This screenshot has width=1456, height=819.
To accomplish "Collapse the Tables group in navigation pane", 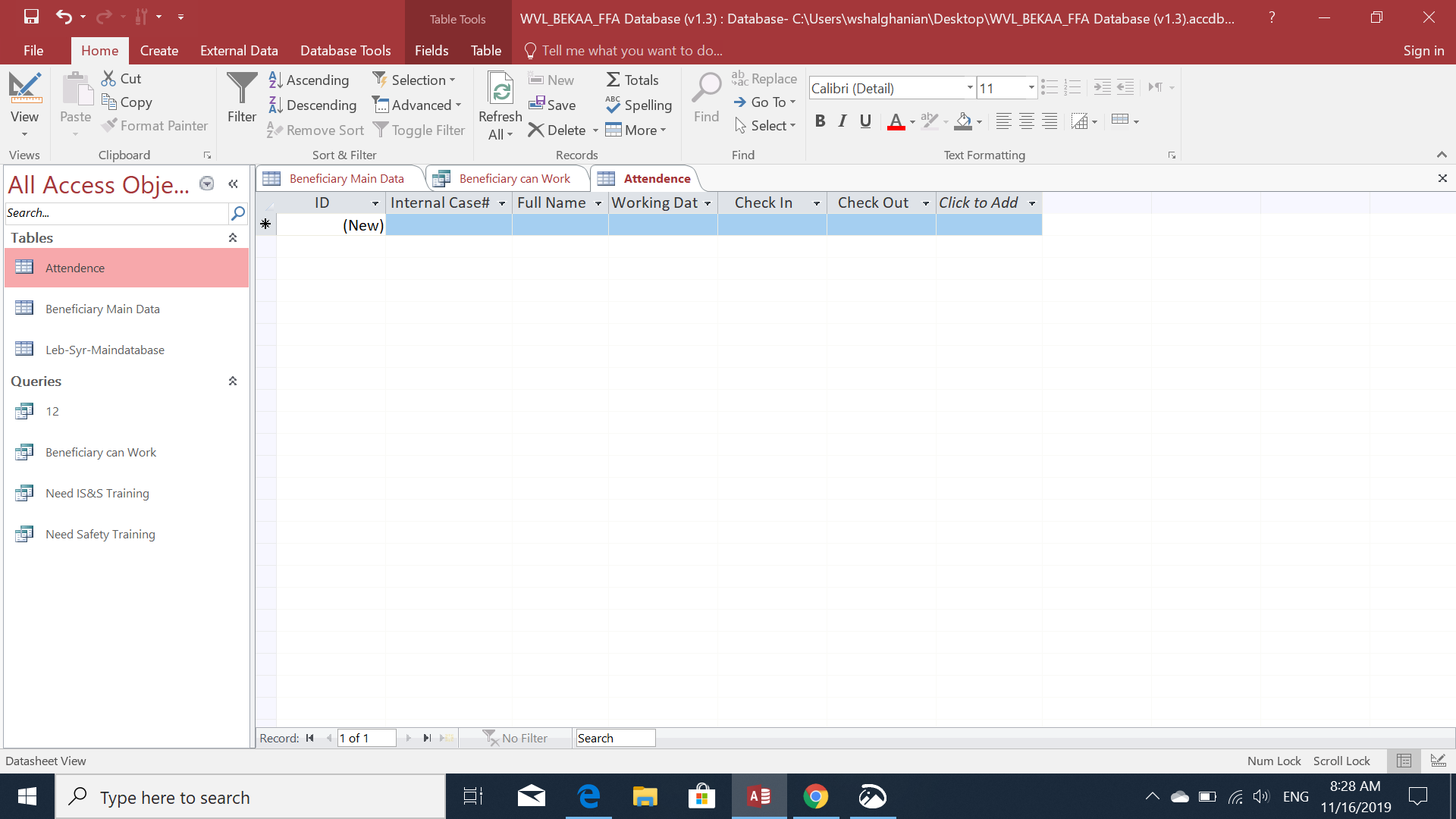I will coord(233,237).
